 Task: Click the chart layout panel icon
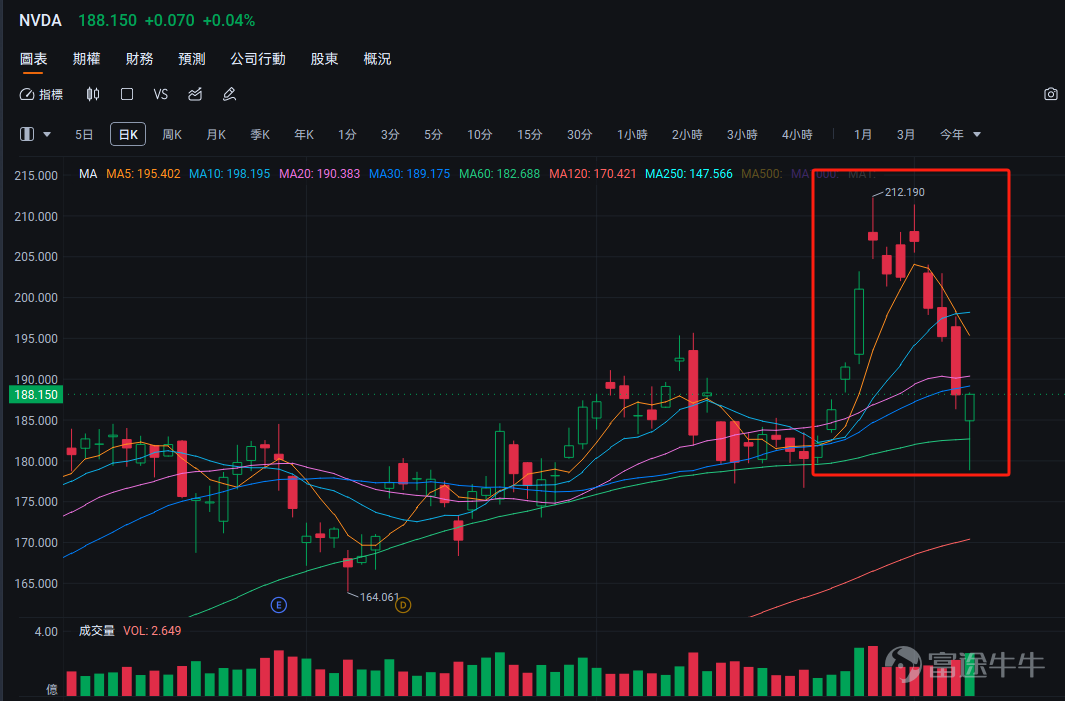pyautogui.click(x=27, y=134)
